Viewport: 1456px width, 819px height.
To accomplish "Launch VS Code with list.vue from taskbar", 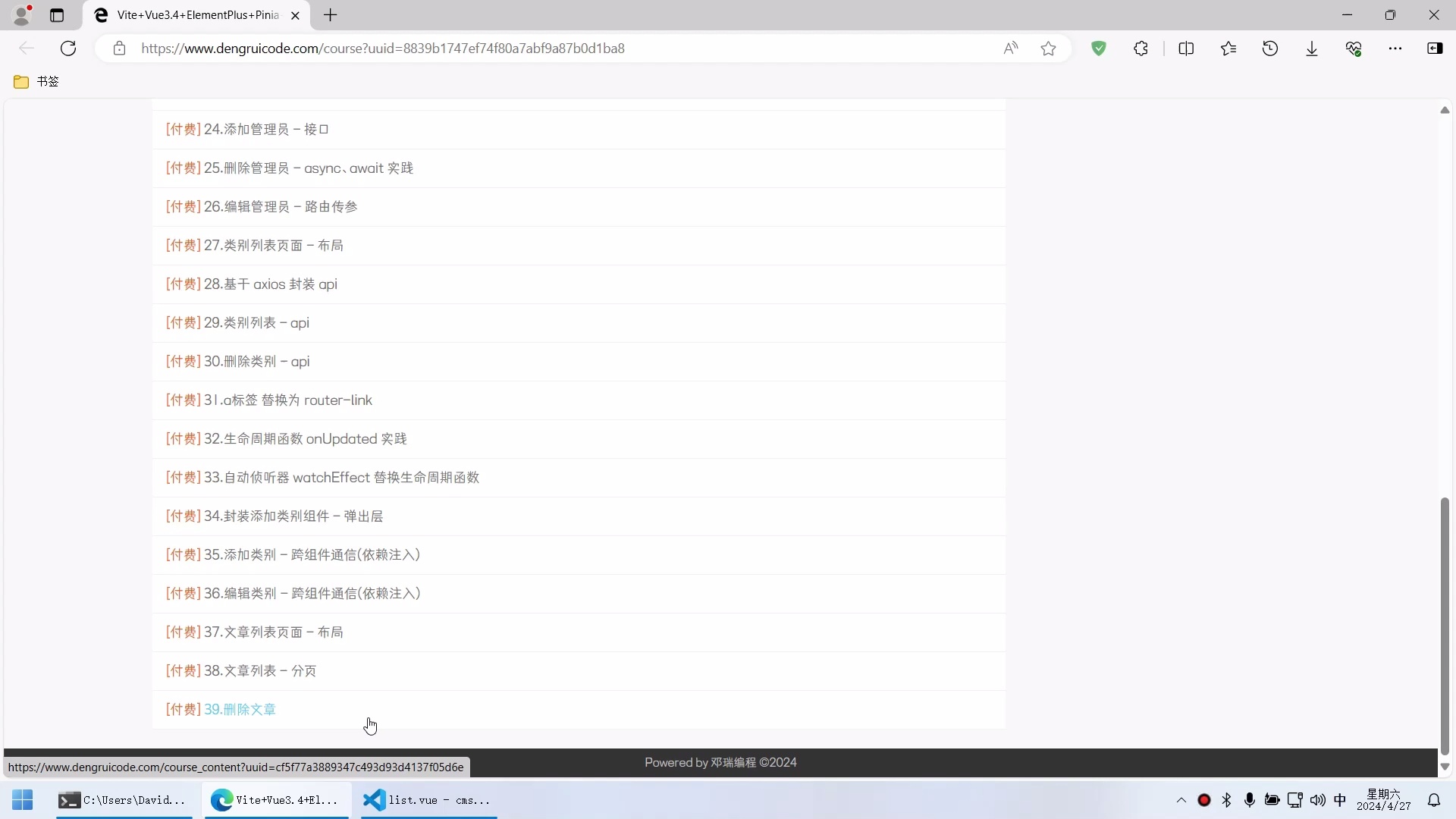I will click(x=427, y=800).
